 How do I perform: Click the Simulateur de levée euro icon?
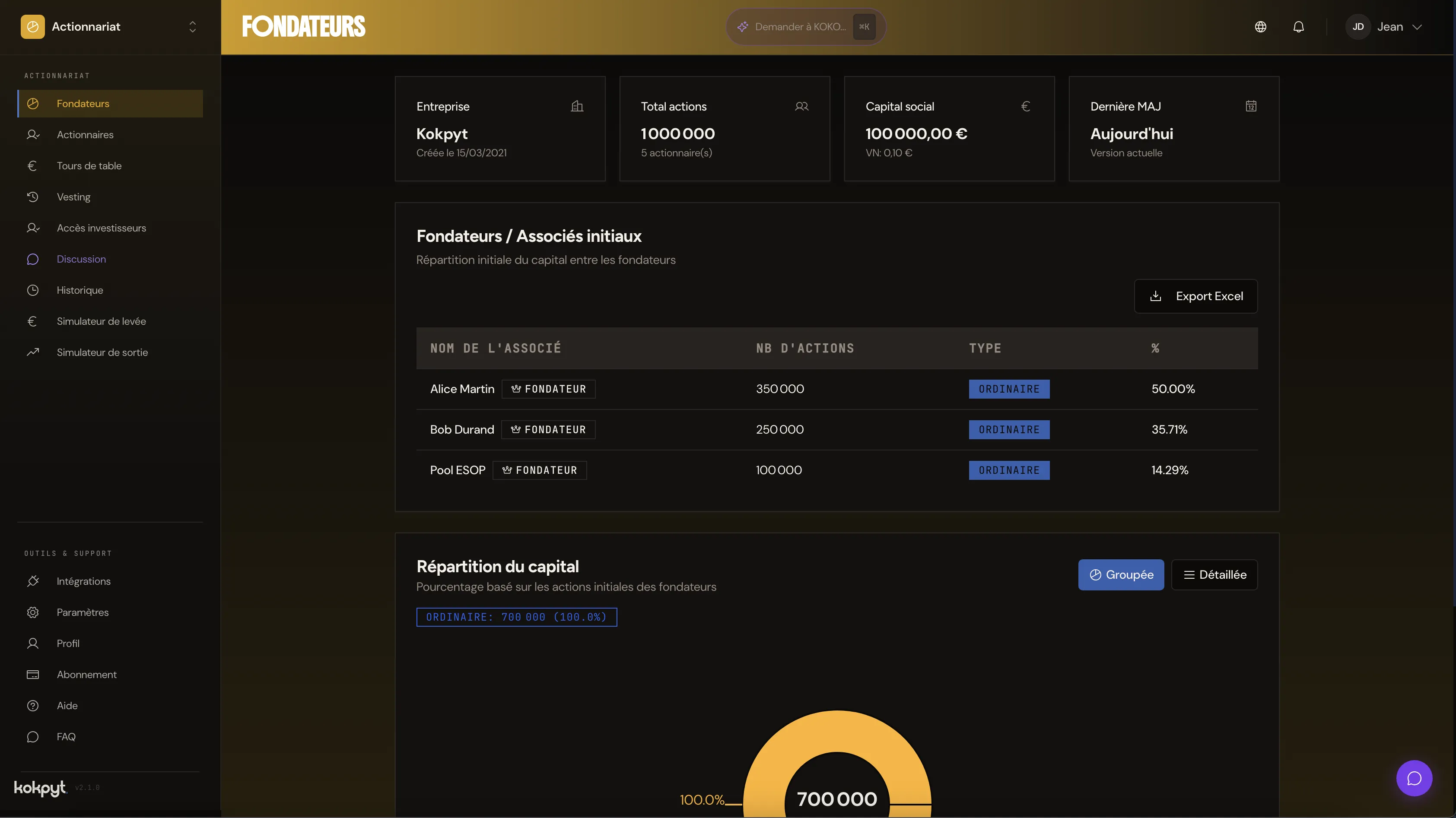coord(32,321)
